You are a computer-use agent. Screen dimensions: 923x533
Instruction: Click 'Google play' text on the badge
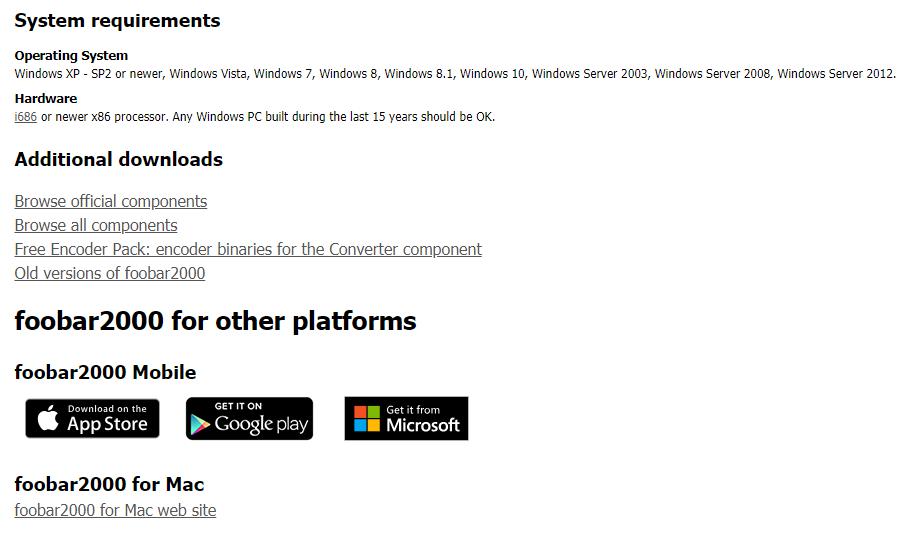tap(261, 424)
